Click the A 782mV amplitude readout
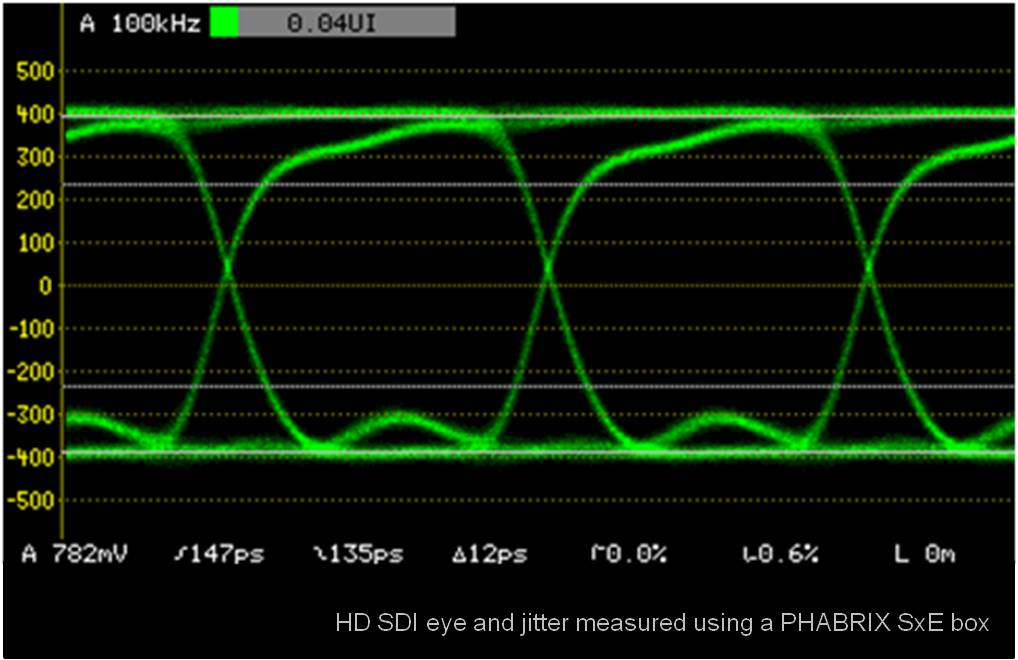Viewport: 1018px width, 660px height. click(76, 553)
